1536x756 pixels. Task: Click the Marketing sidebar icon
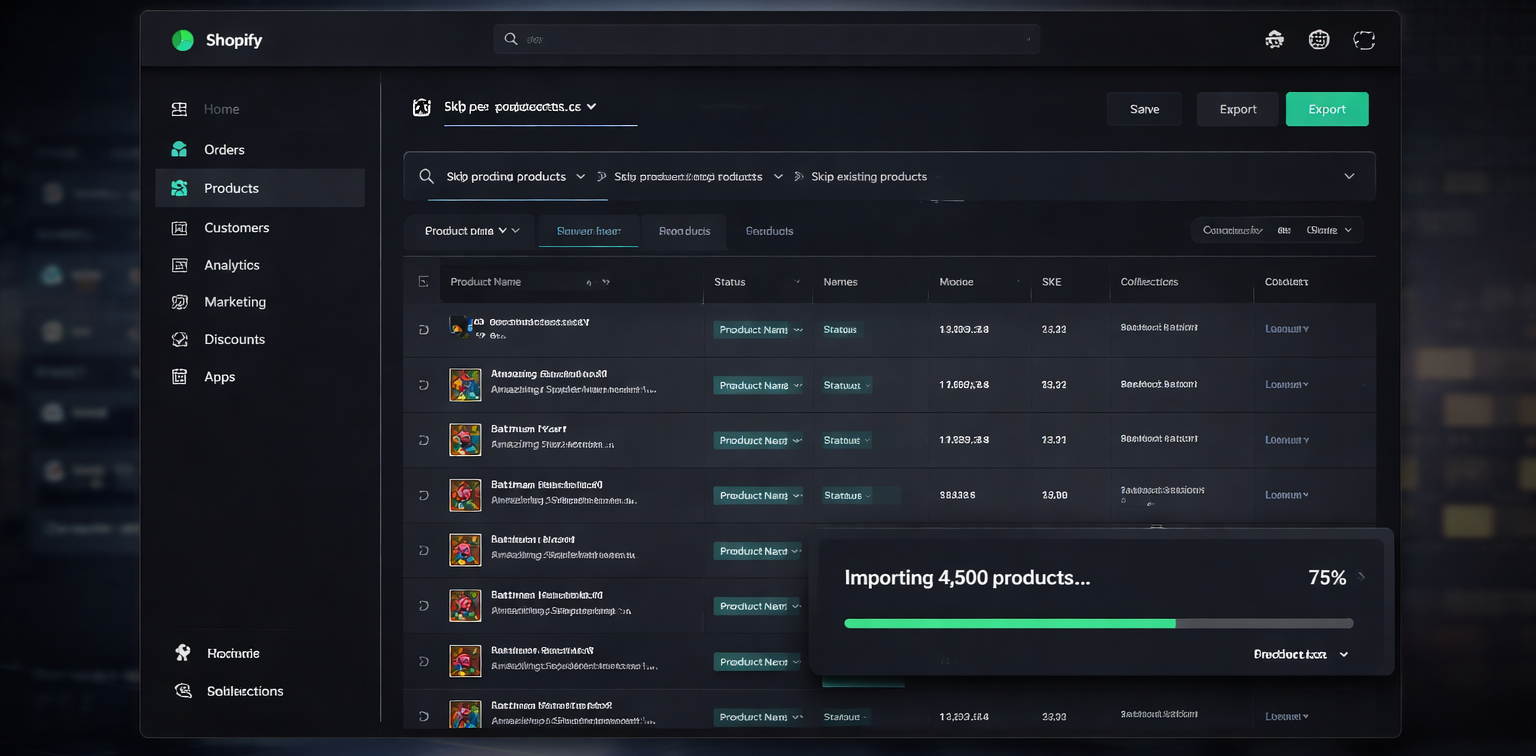pyautogui.click(x=179, y=302)
